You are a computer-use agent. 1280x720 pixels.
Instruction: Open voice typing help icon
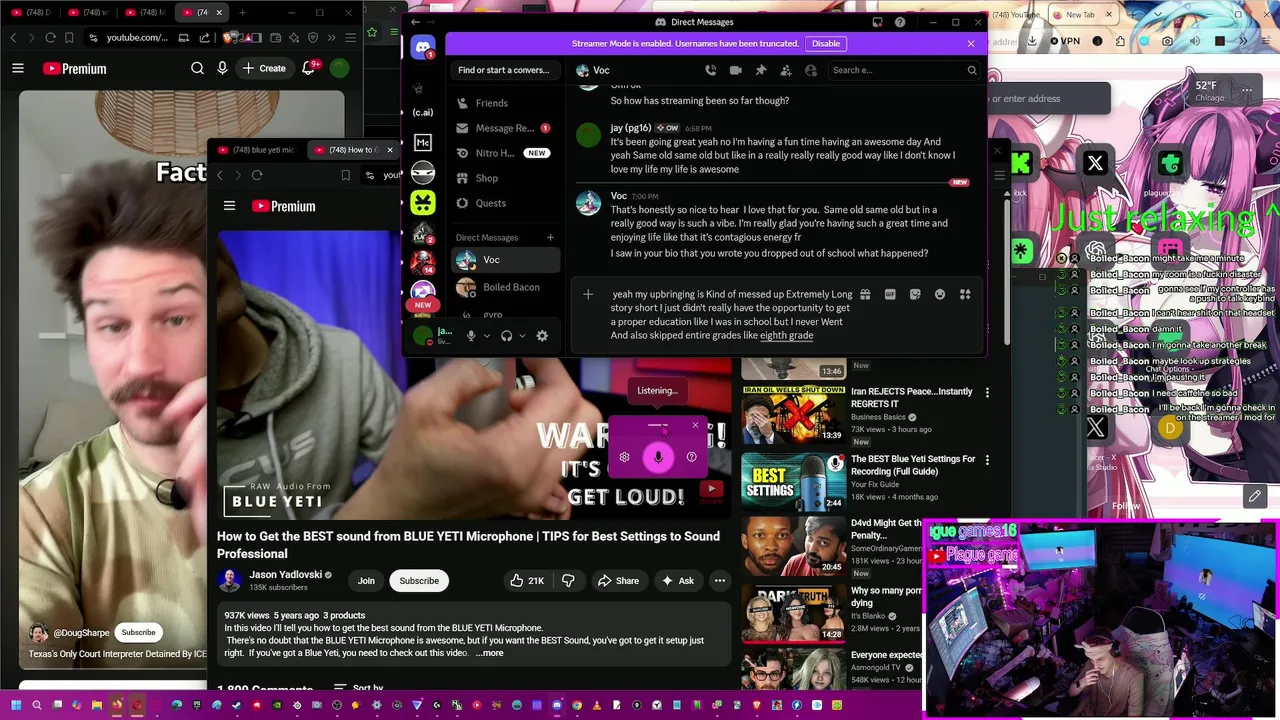click(x=691, y=457)
